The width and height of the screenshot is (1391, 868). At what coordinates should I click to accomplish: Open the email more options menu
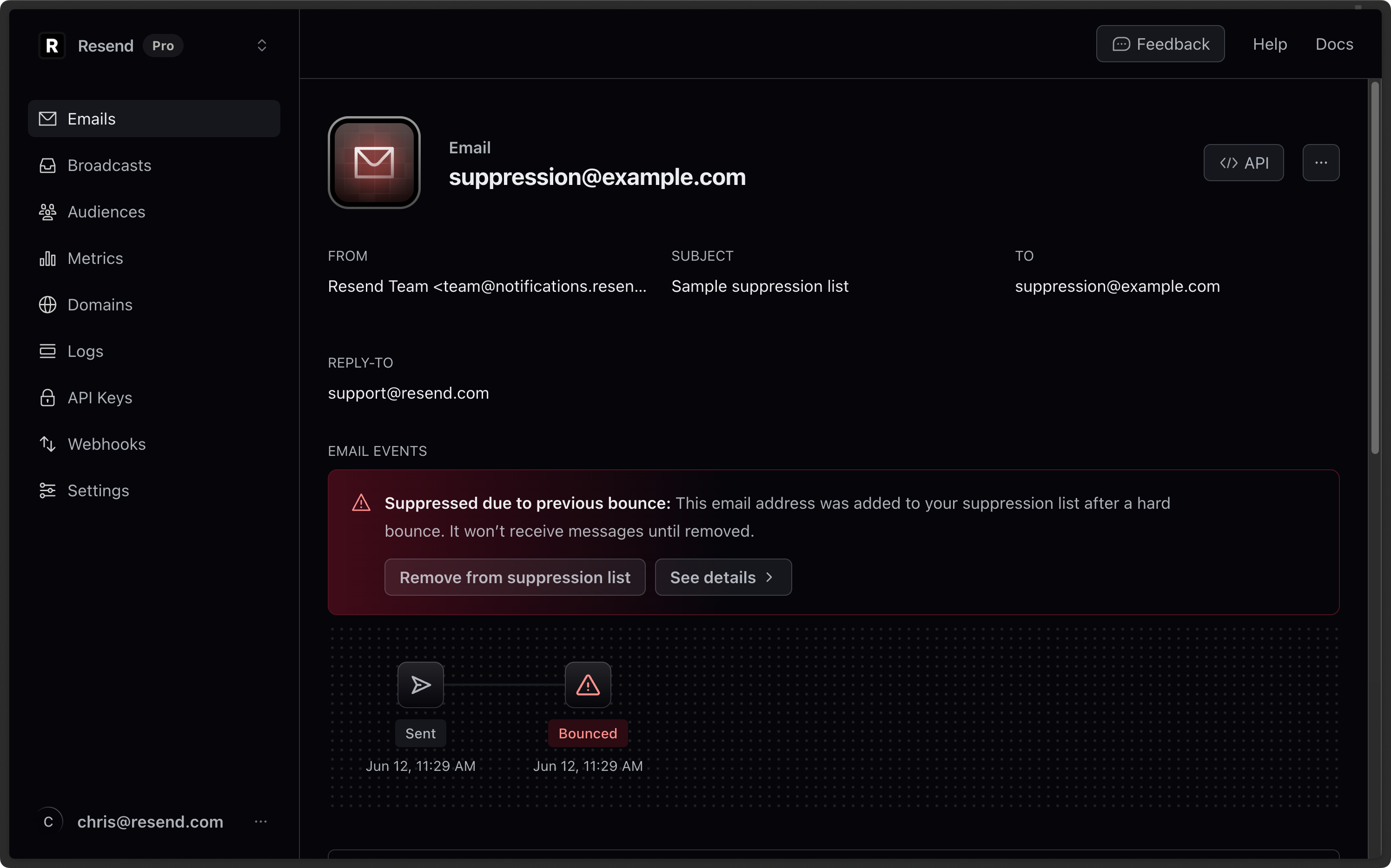coord(1321,163)
